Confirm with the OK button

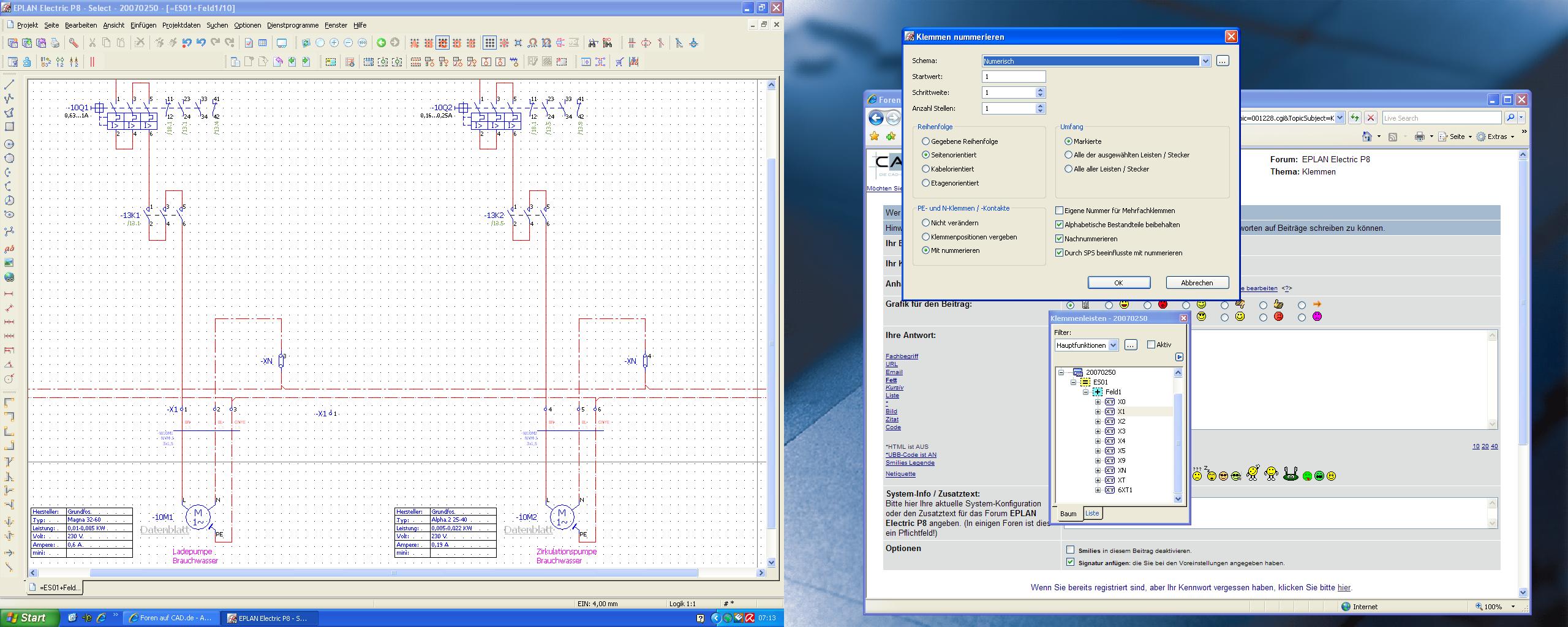tap(1118, 282)
